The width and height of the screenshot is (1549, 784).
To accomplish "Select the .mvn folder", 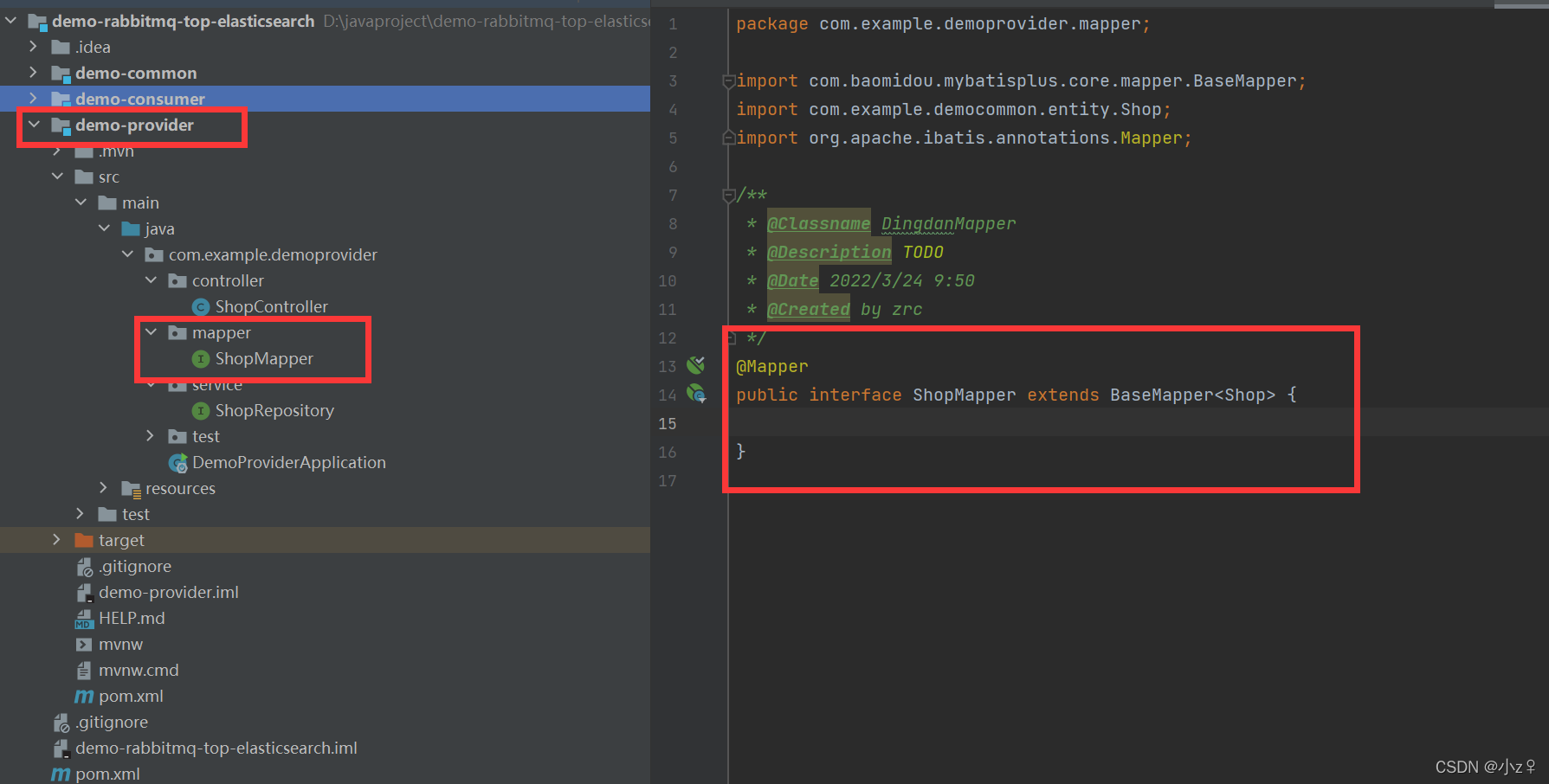I will click(x=116, y=151).
